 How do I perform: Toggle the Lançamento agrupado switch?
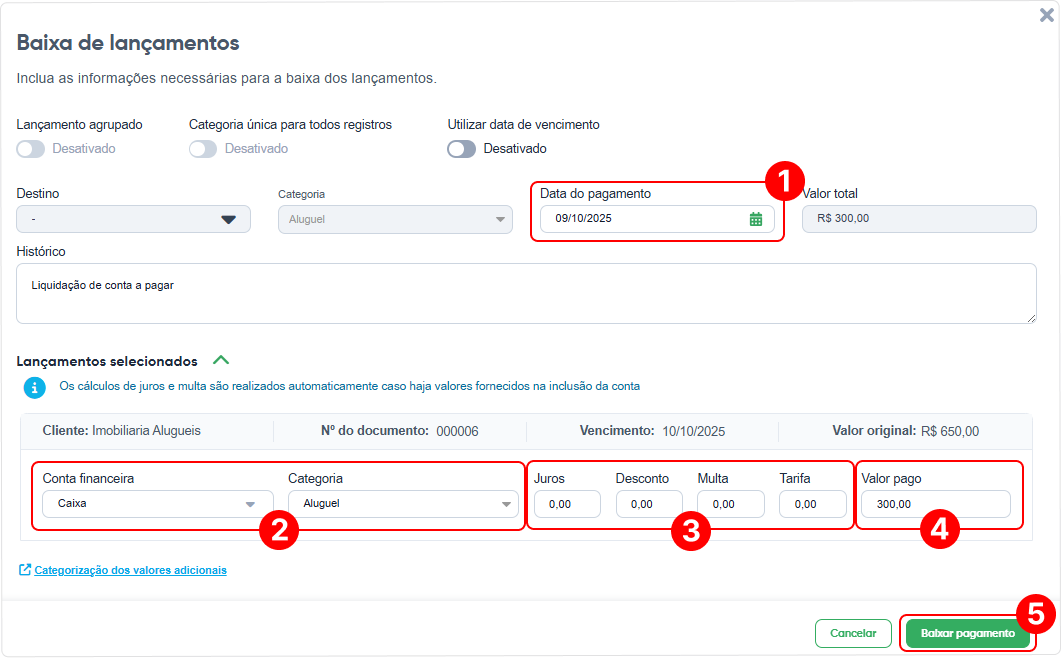[30, 149]
